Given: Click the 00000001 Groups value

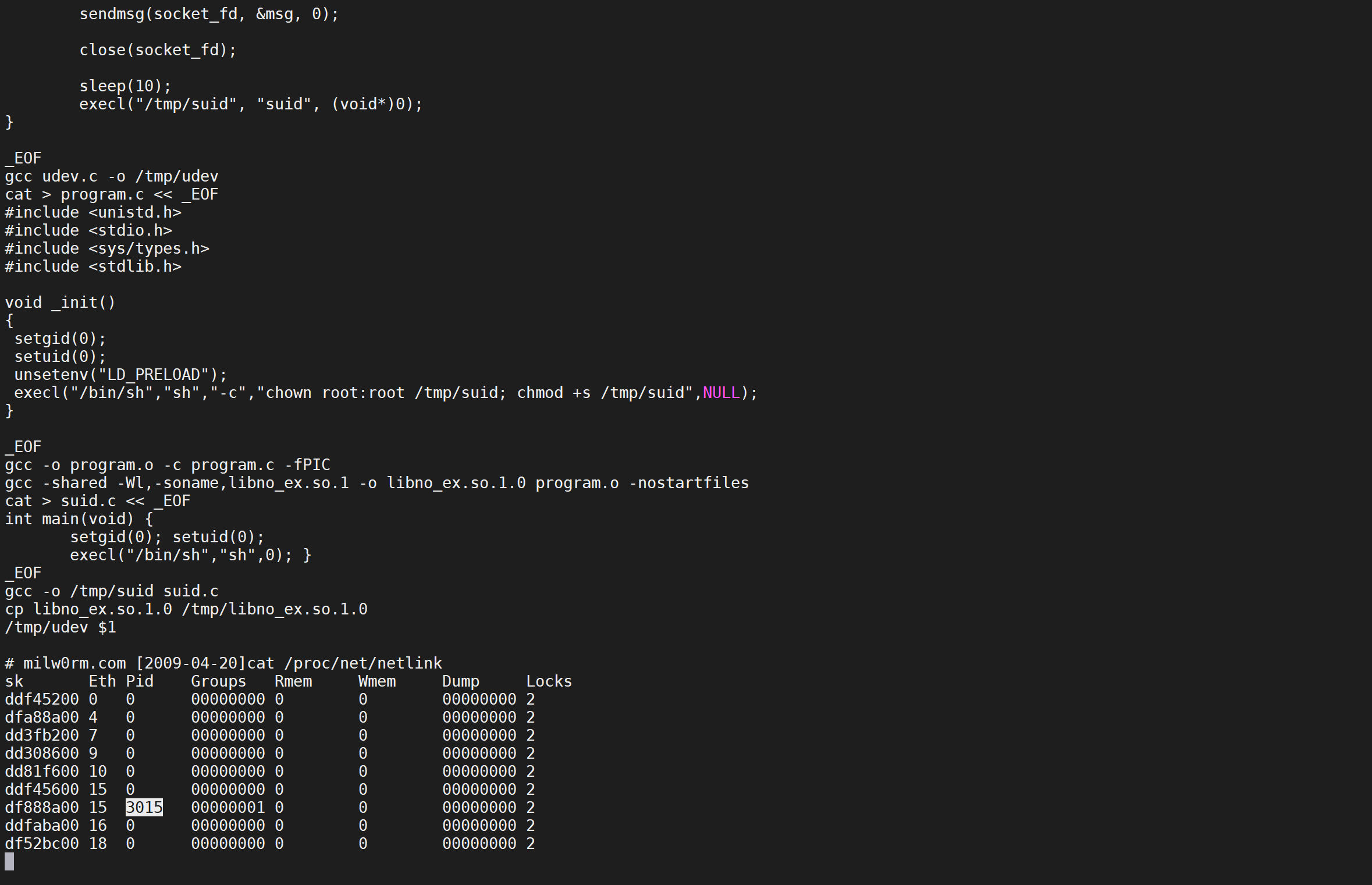Looking at the screenshot, I should [228, 808].
